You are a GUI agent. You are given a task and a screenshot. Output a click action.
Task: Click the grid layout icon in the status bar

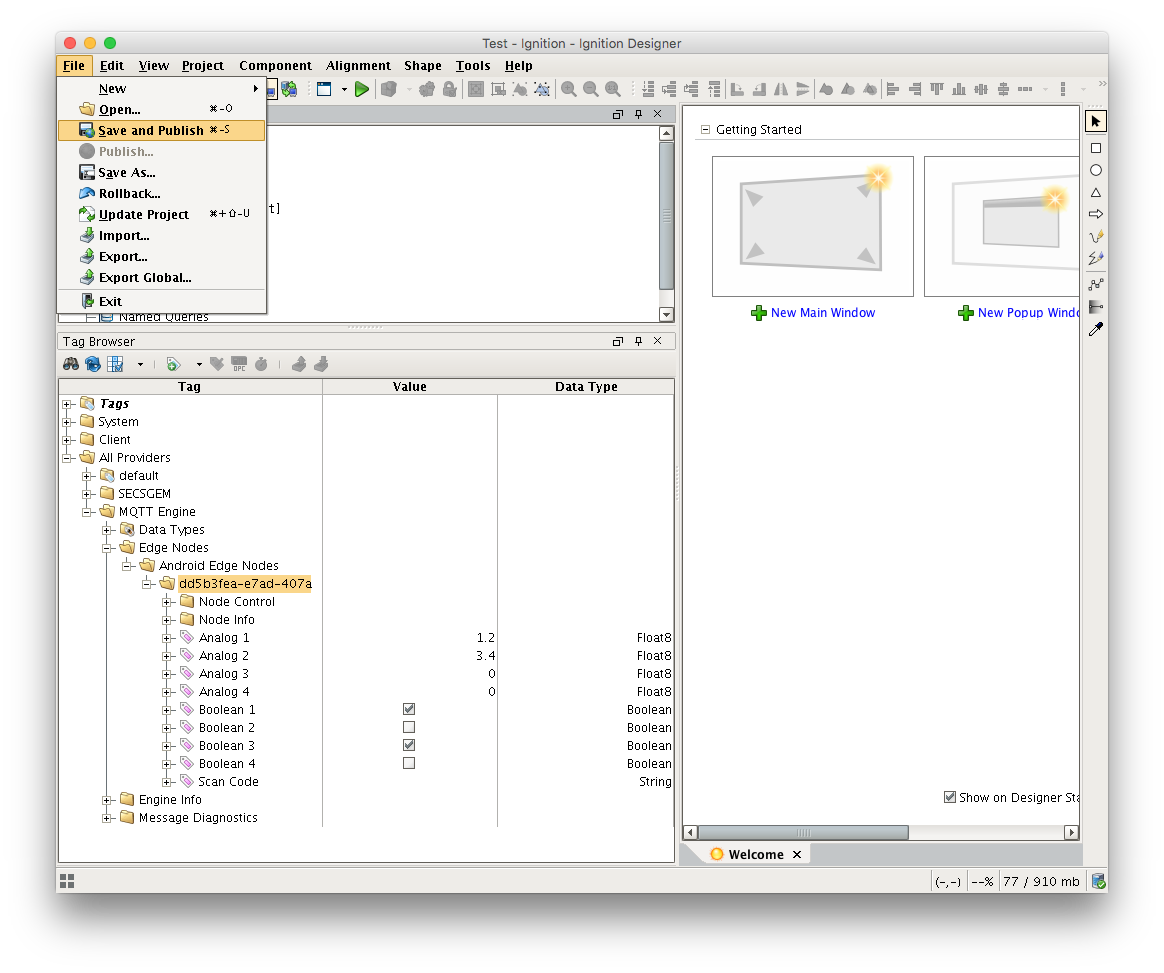67,881
